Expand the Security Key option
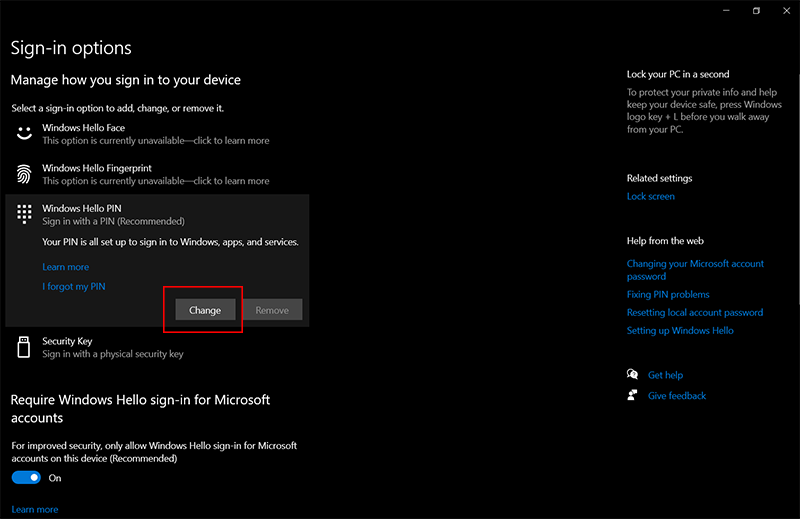Viewport: 800px width, 519px height. [157, 347]
